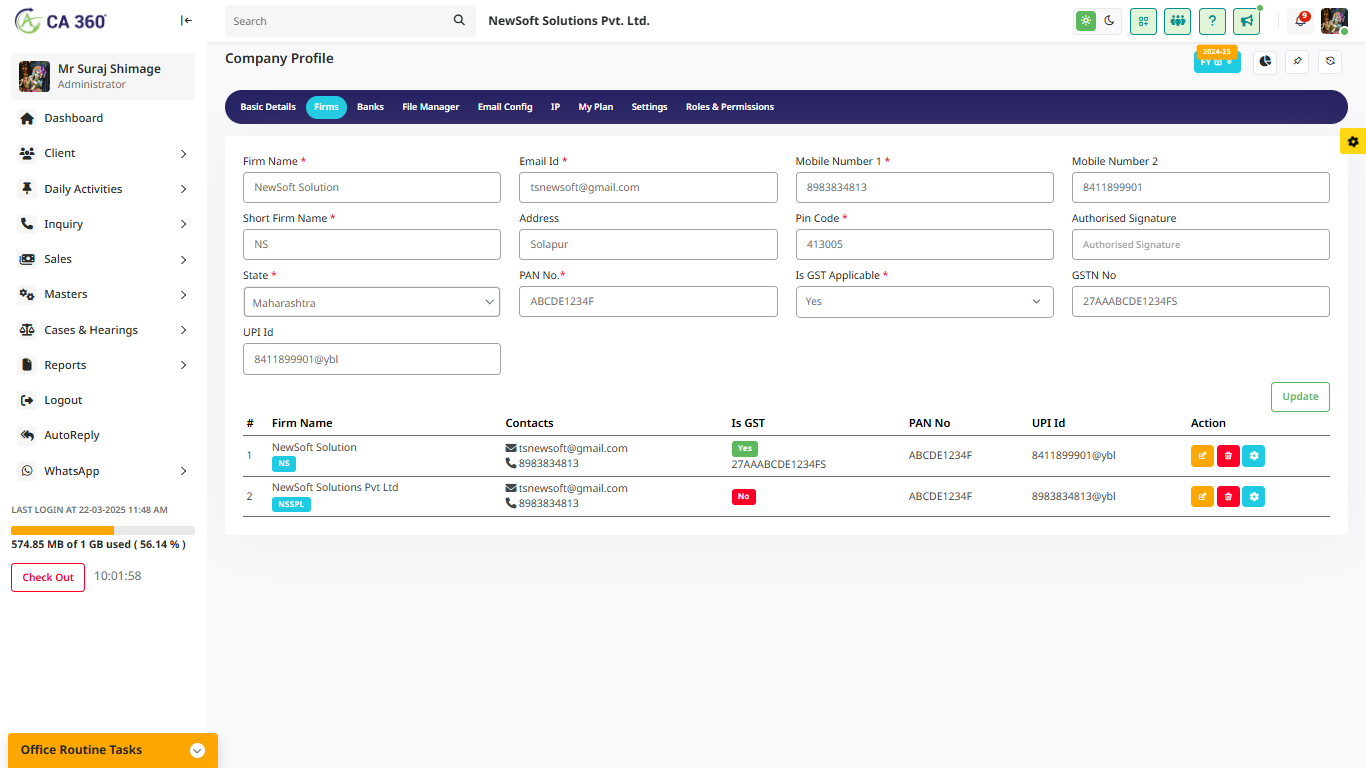The height and width of the screenshot is (768, 1366).
Task: Expand the Office Routine Tasks panel
Action: click(113, 750)
